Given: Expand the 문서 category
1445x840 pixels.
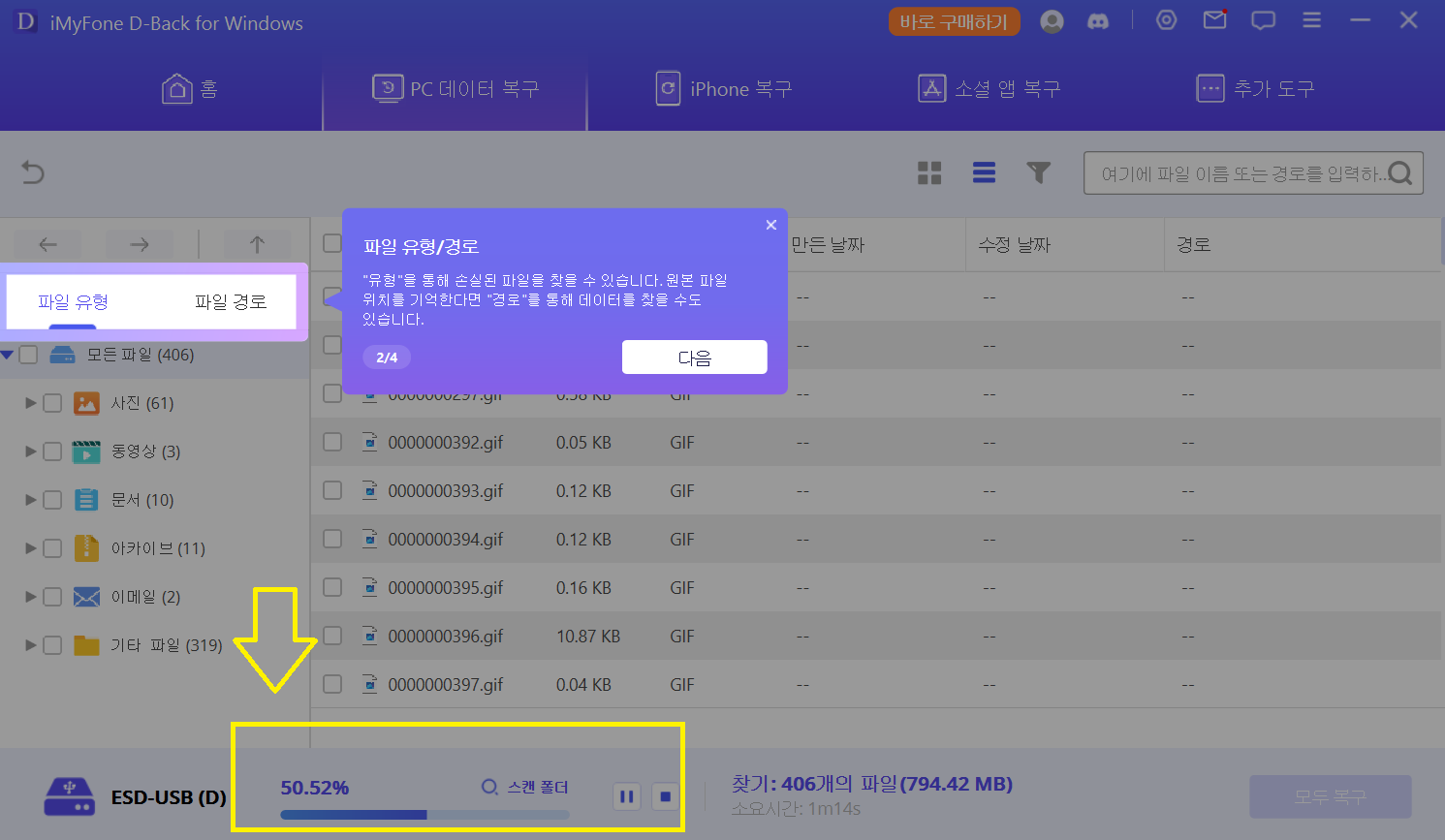Looking at the screenshot, I should click(x=30, y=500).
